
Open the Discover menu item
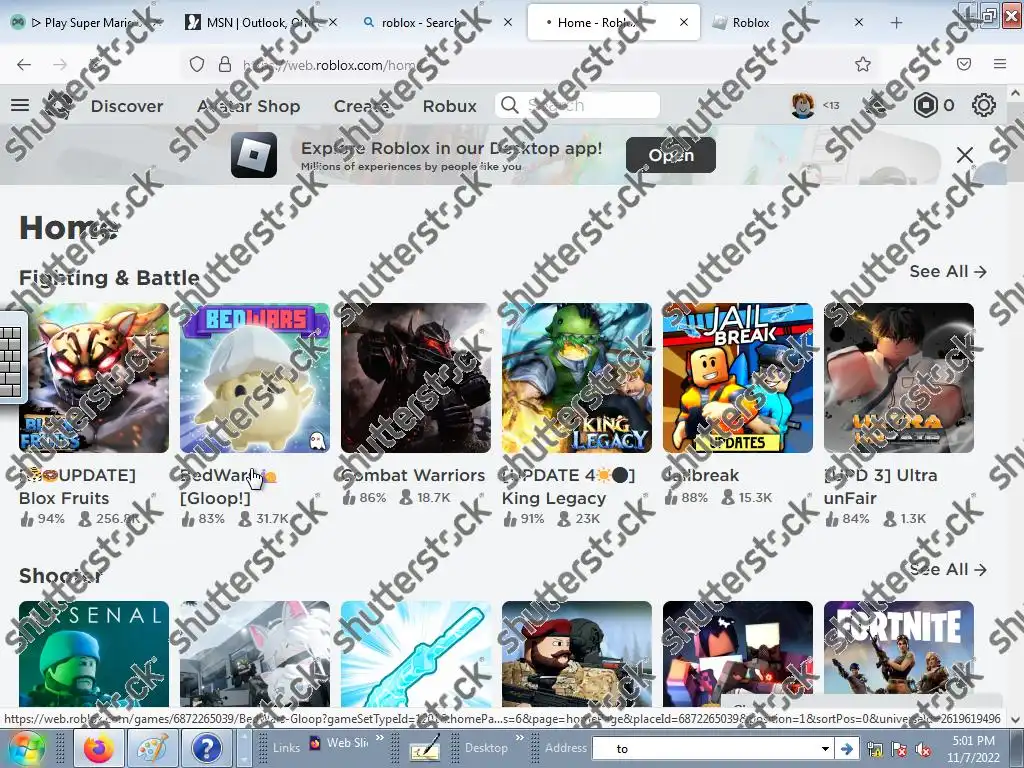(x=127, y=106)
